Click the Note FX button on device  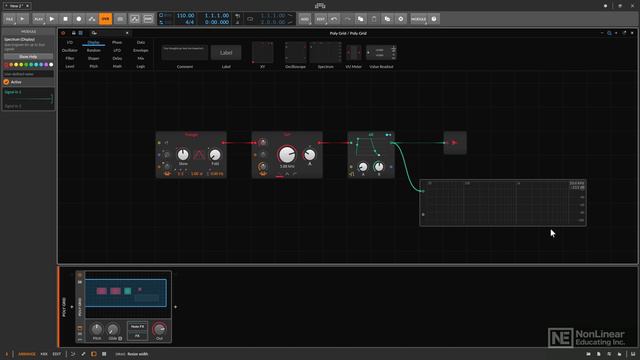click(138, 327)
